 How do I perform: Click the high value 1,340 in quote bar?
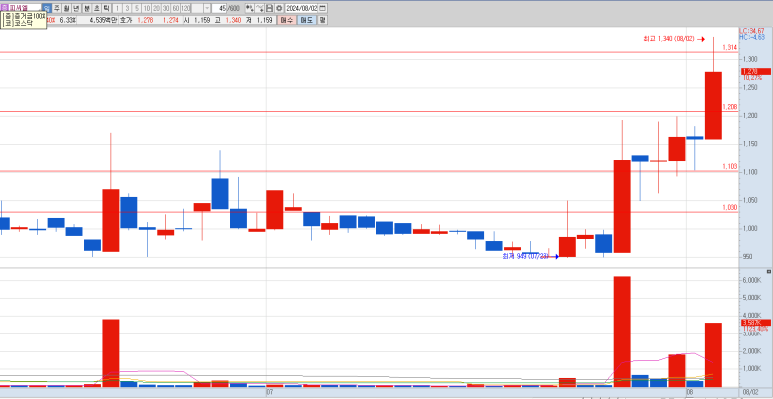point(234,20)
